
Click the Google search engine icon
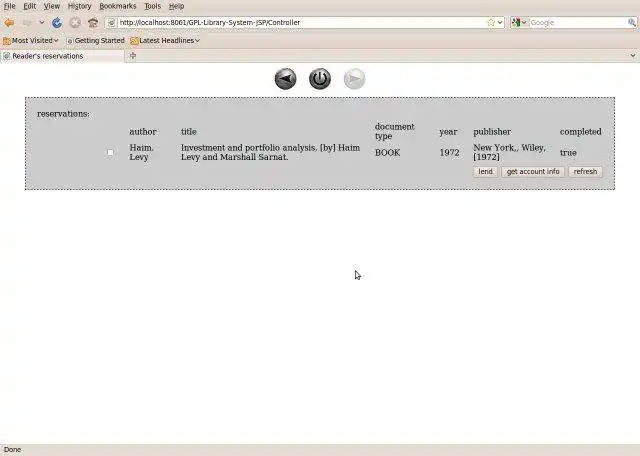point(516,22)
